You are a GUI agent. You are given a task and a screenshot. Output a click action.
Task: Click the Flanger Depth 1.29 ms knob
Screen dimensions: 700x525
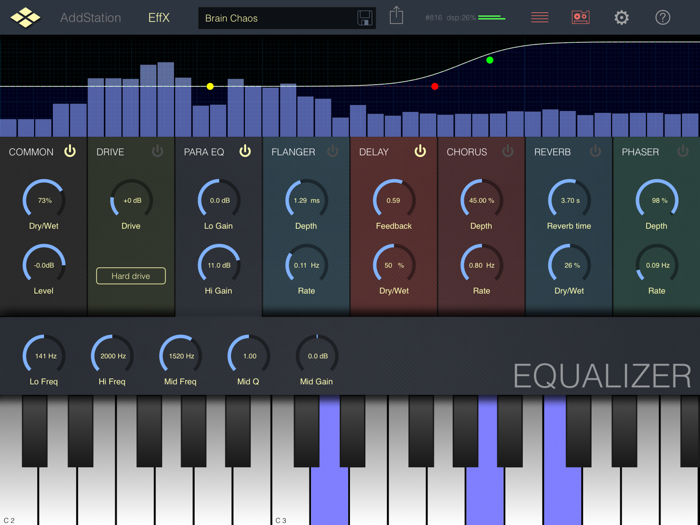[x=306, y=200]
